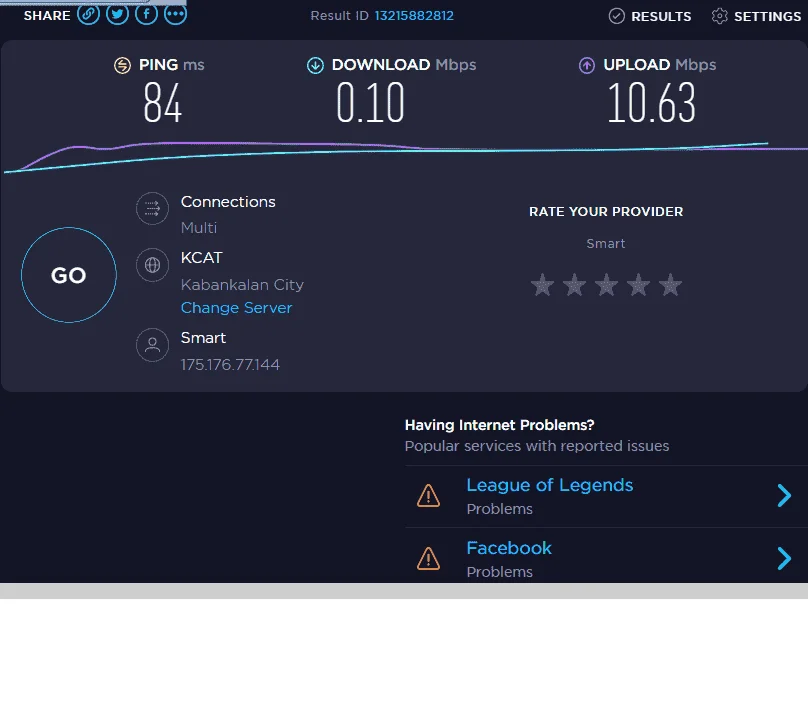The height and width of the screenshot is (718, 808).
Task: Click Having Internet Problems? heading
Action: pos(499,425)
